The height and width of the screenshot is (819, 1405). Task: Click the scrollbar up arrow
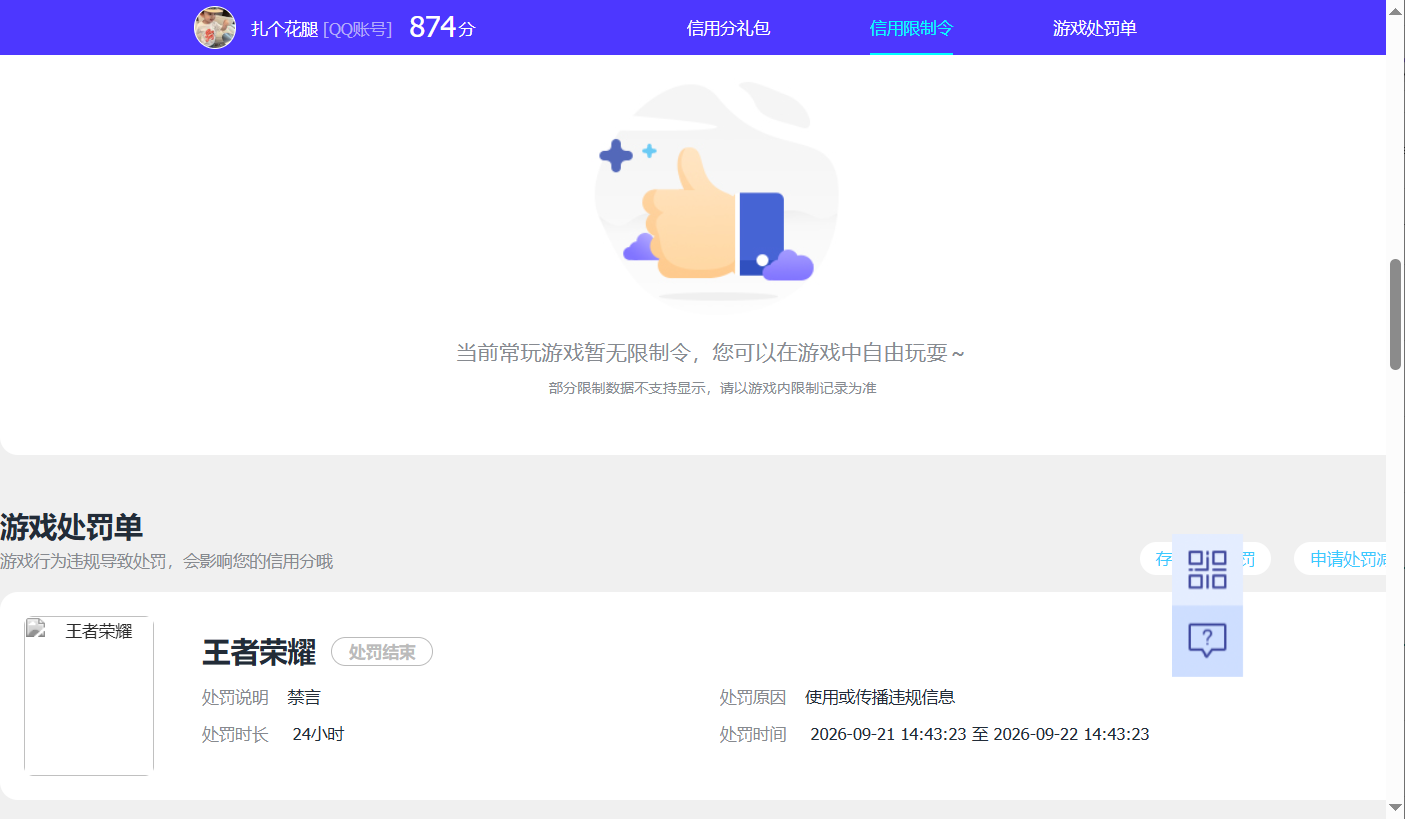pyautogui.click(x=1395, y=9)
